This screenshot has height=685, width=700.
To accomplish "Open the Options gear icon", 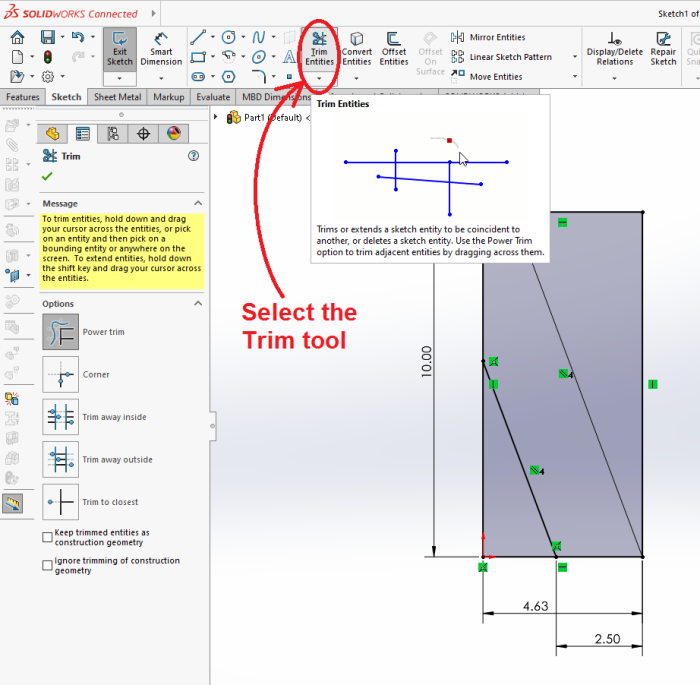I will pos(48,77).
